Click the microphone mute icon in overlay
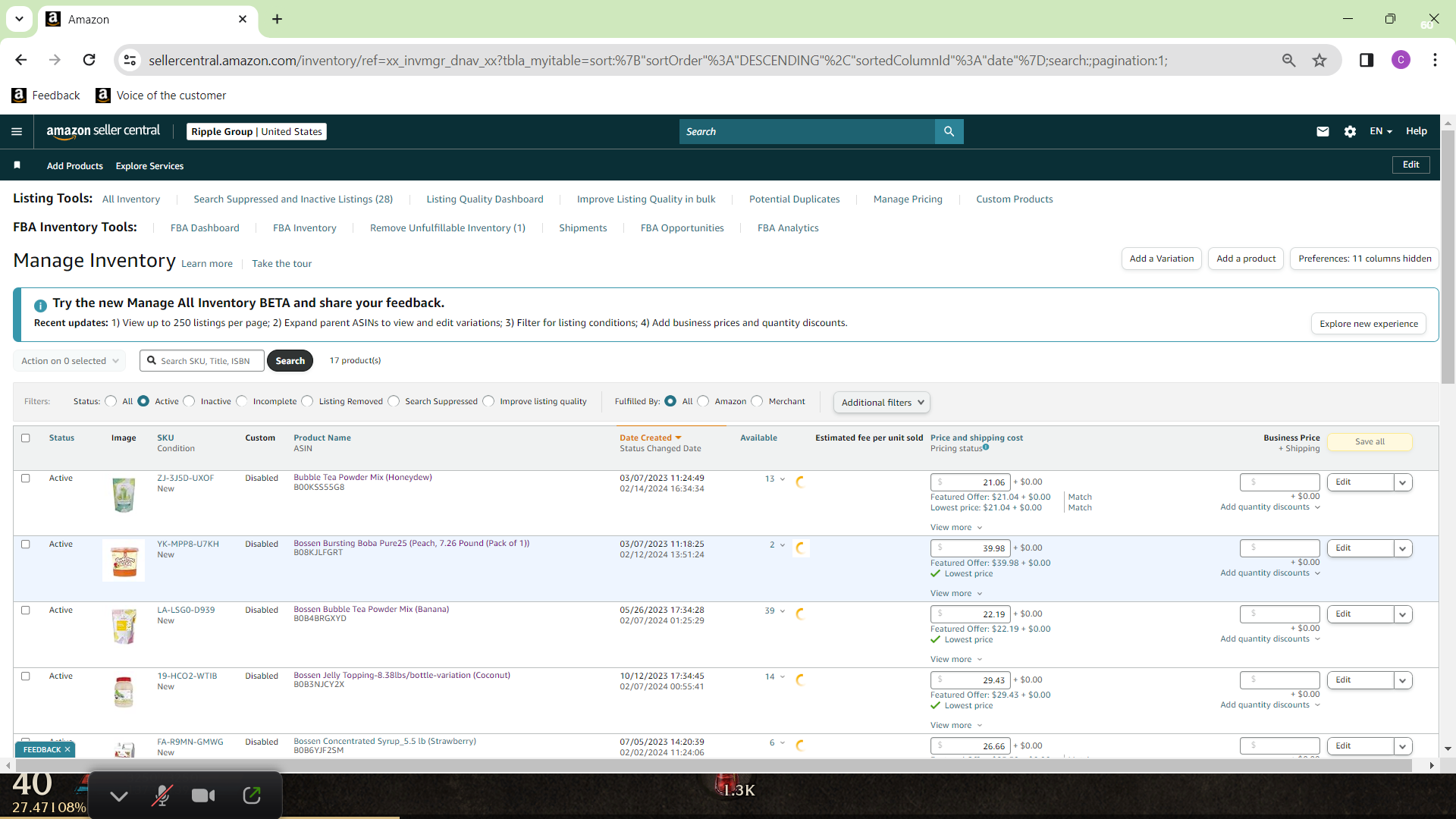 [x=162, y=795]
